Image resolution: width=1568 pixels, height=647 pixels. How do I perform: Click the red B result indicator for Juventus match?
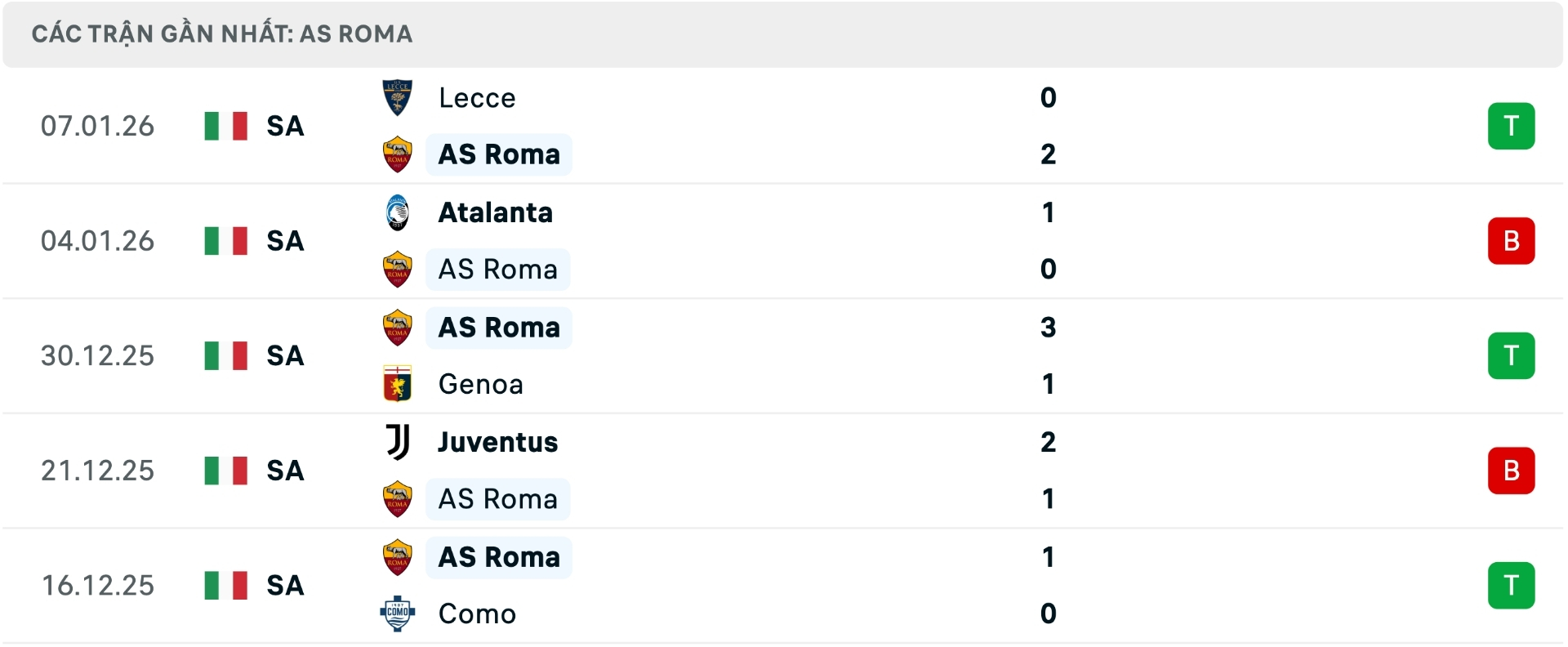click(1512, 471)
